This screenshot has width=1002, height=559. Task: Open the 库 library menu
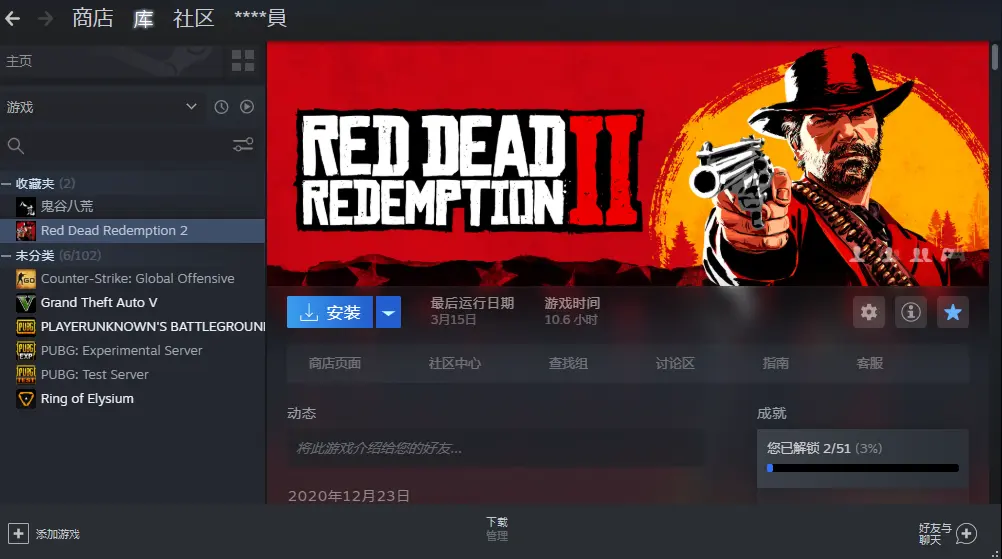pyautogui.click(x=143, y=19)
